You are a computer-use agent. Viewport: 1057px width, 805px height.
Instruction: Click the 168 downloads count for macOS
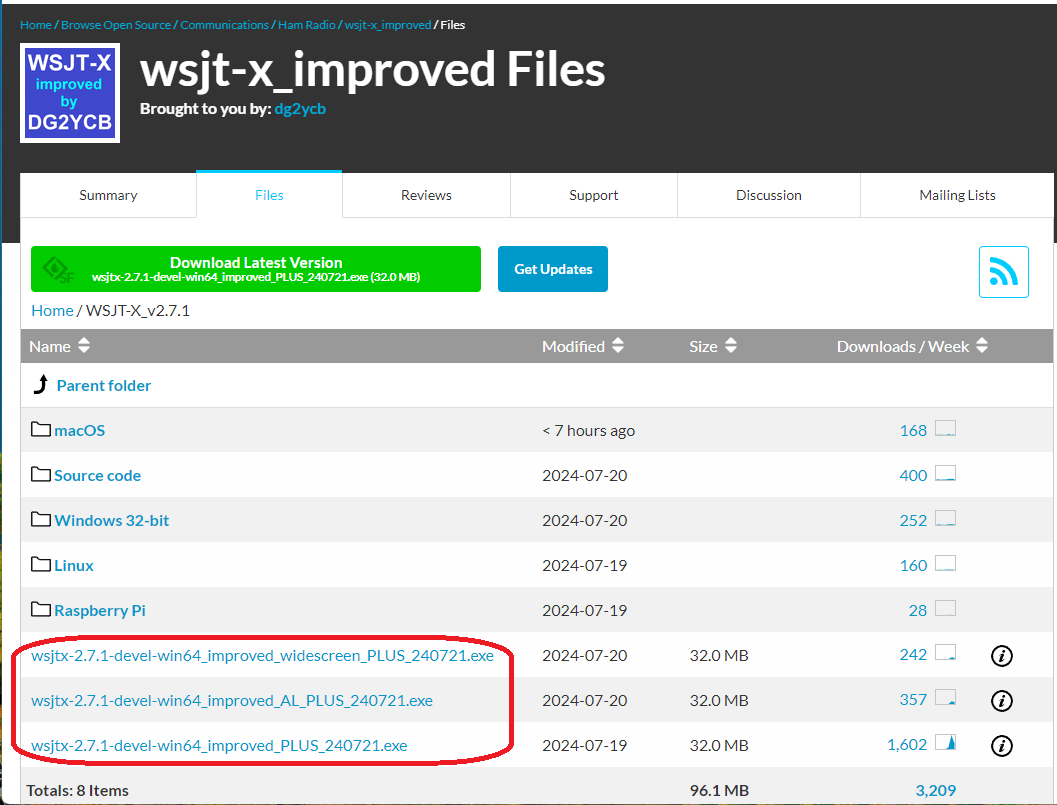(x=913, y=430)
